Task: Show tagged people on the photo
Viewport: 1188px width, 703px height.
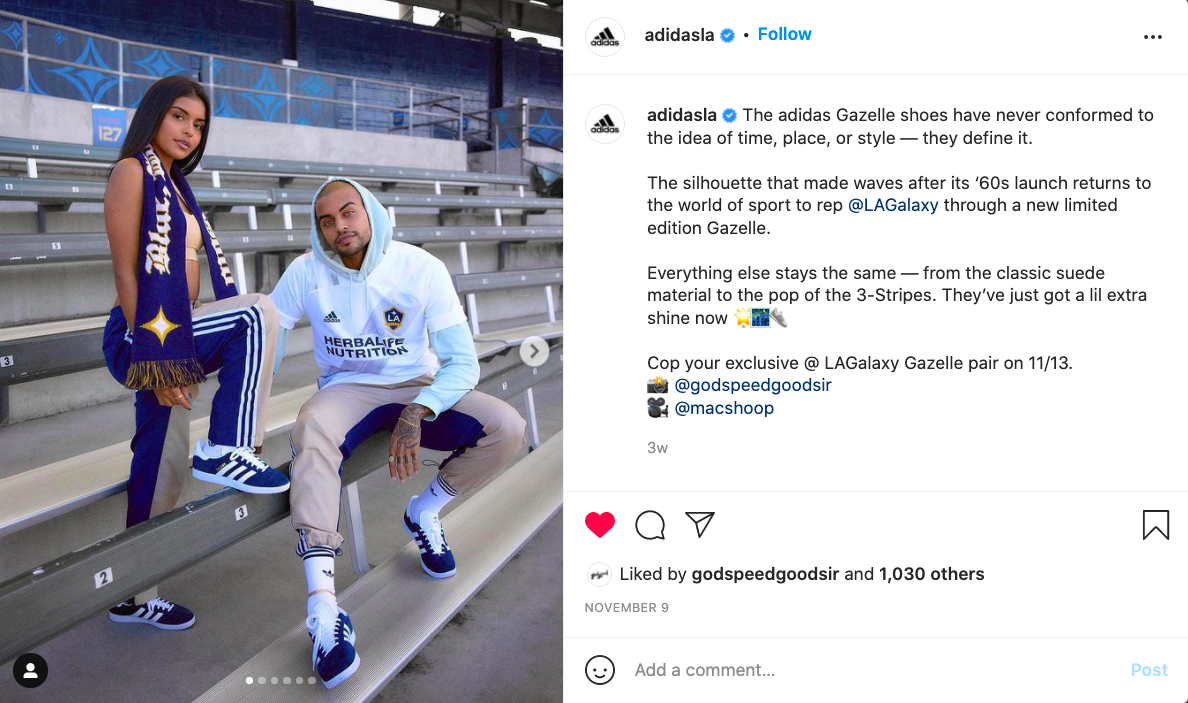Action: pyautogui.click(x=30, y=670)
